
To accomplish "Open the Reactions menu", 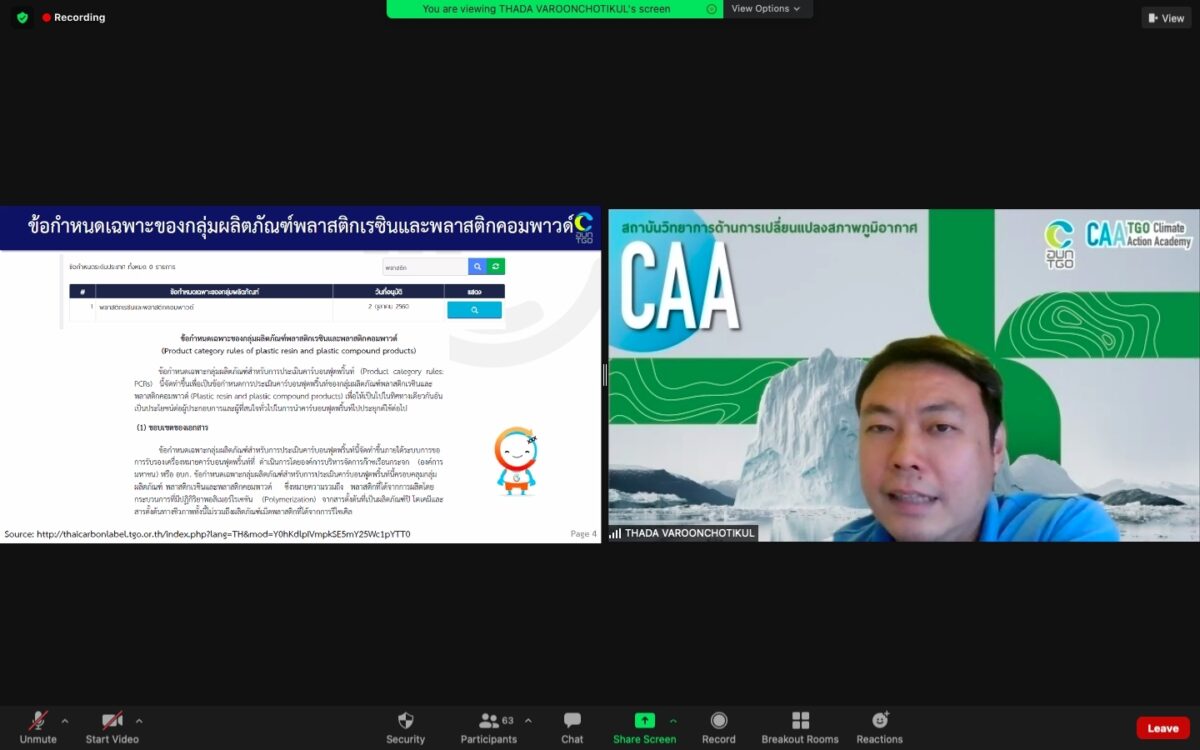I will 879,721.
